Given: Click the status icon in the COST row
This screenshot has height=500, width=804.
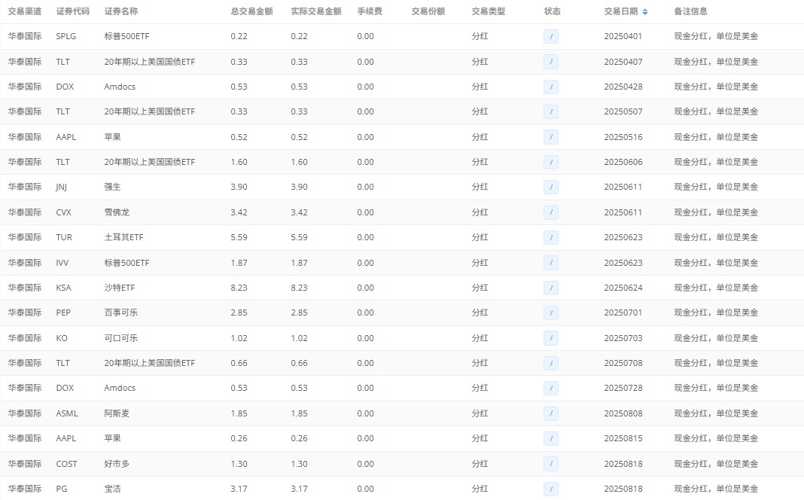Looking at the screenshot, I should [551, 464].
